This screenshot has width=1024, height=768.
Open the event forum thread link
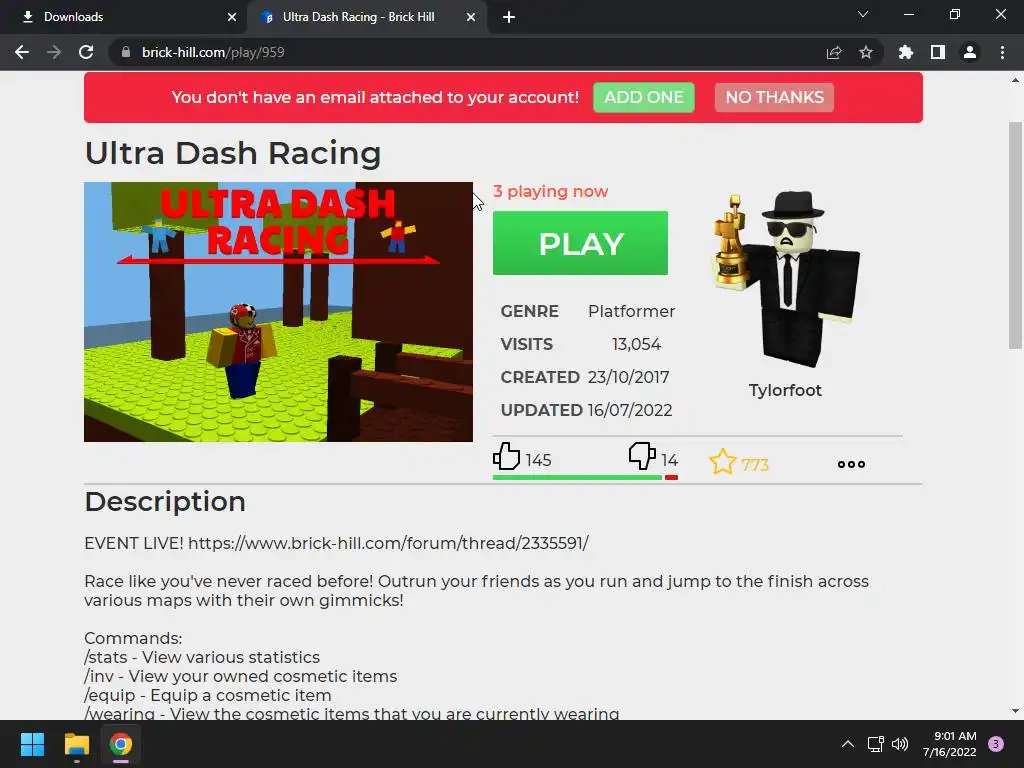pyautogui.click(x=389, y=543)
